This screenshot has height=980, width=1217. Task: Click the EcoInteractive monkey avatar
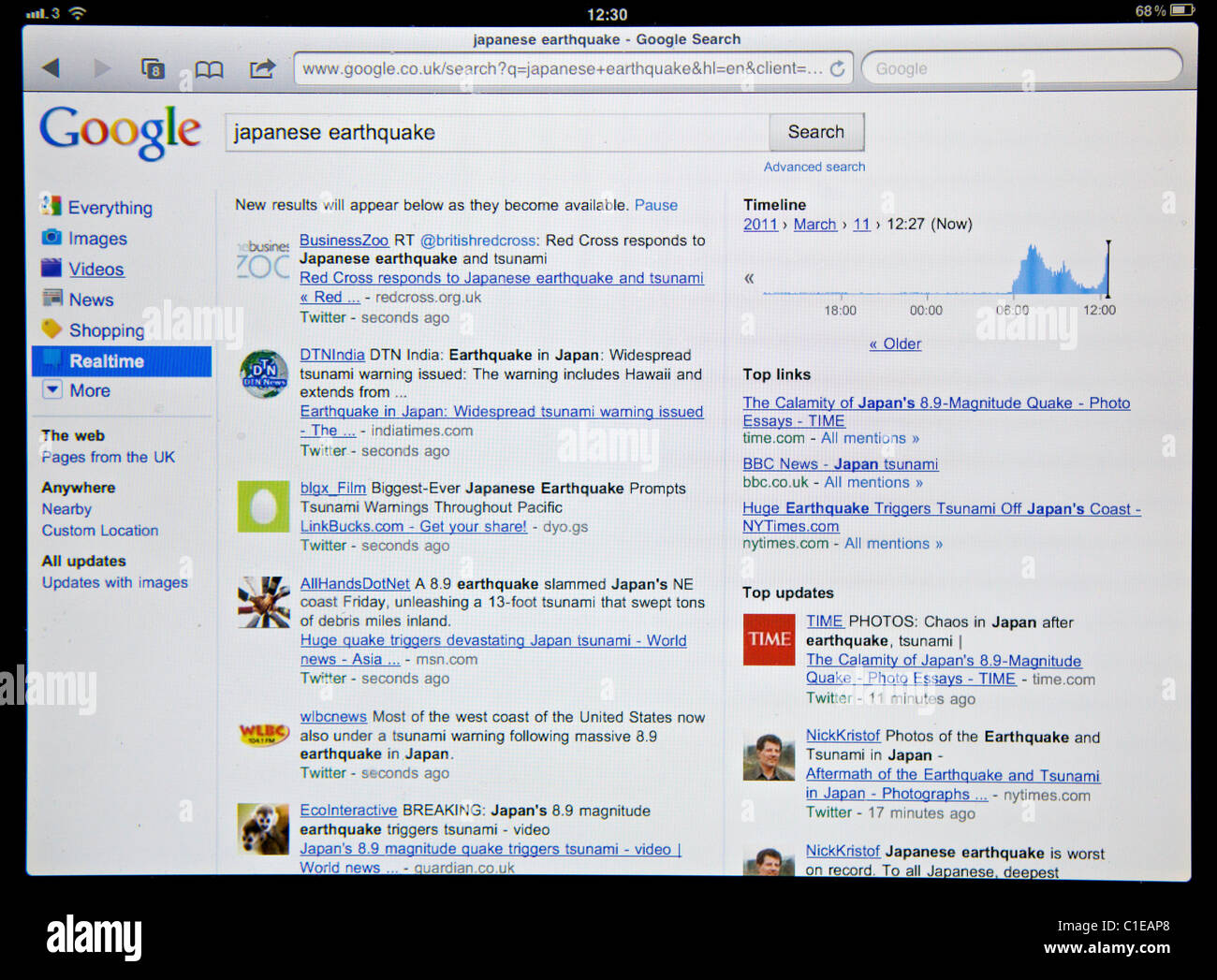coord(263,828)
